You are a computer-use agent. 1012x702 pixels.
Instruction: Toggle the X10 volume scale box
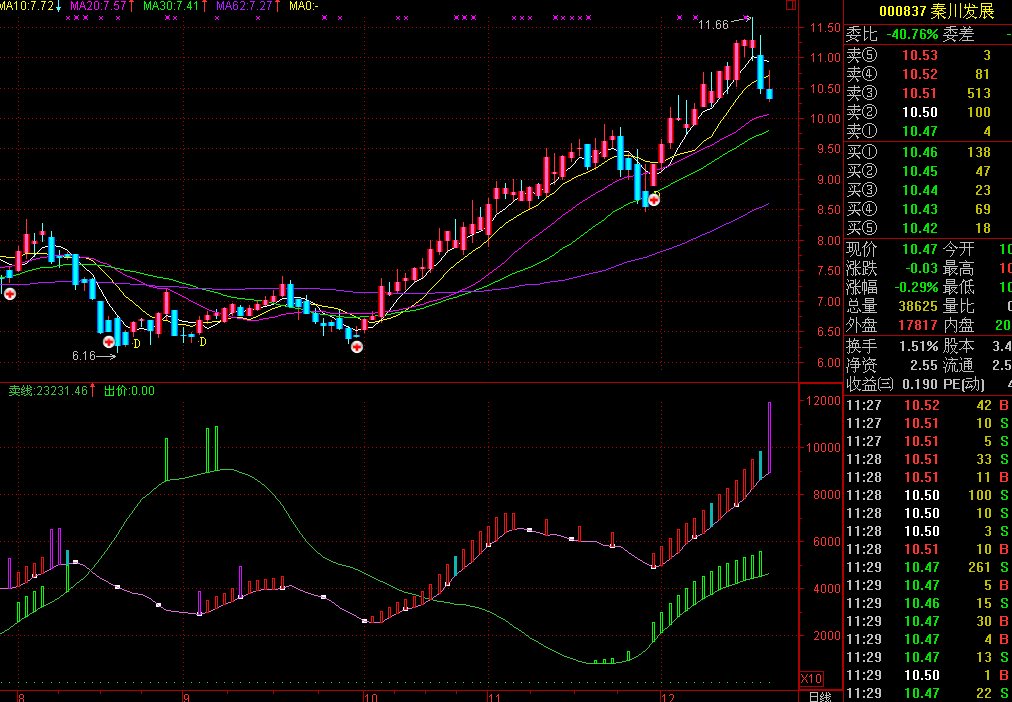coord(810,679)
